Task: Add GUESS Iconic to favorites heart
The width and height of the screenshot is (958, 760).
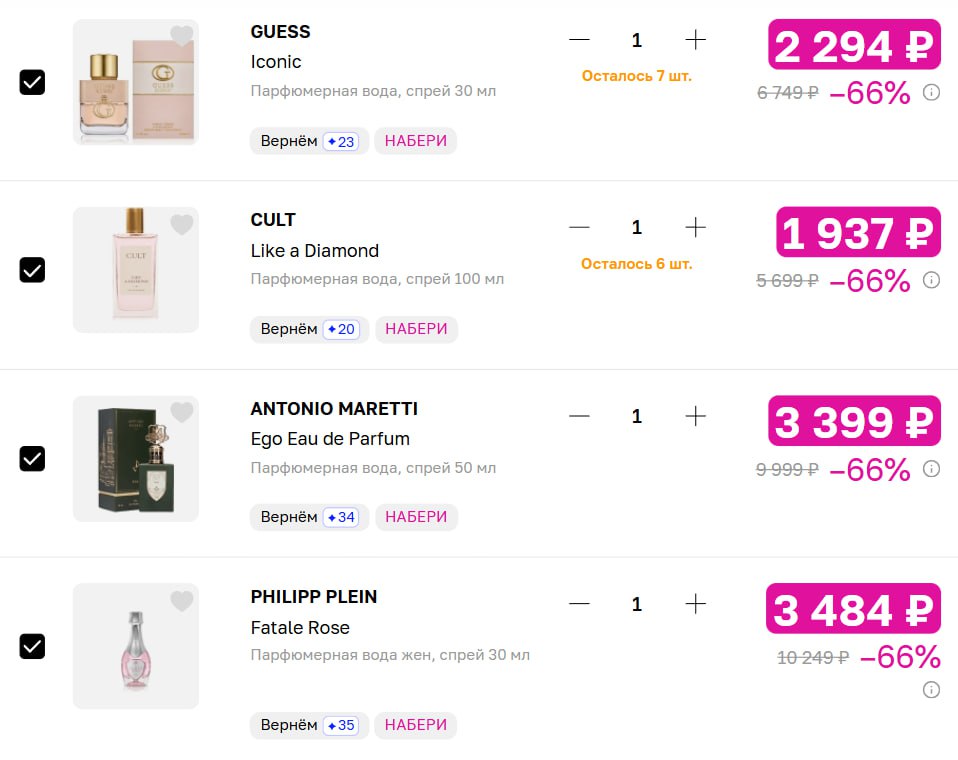Action: (x=181, y=36)
